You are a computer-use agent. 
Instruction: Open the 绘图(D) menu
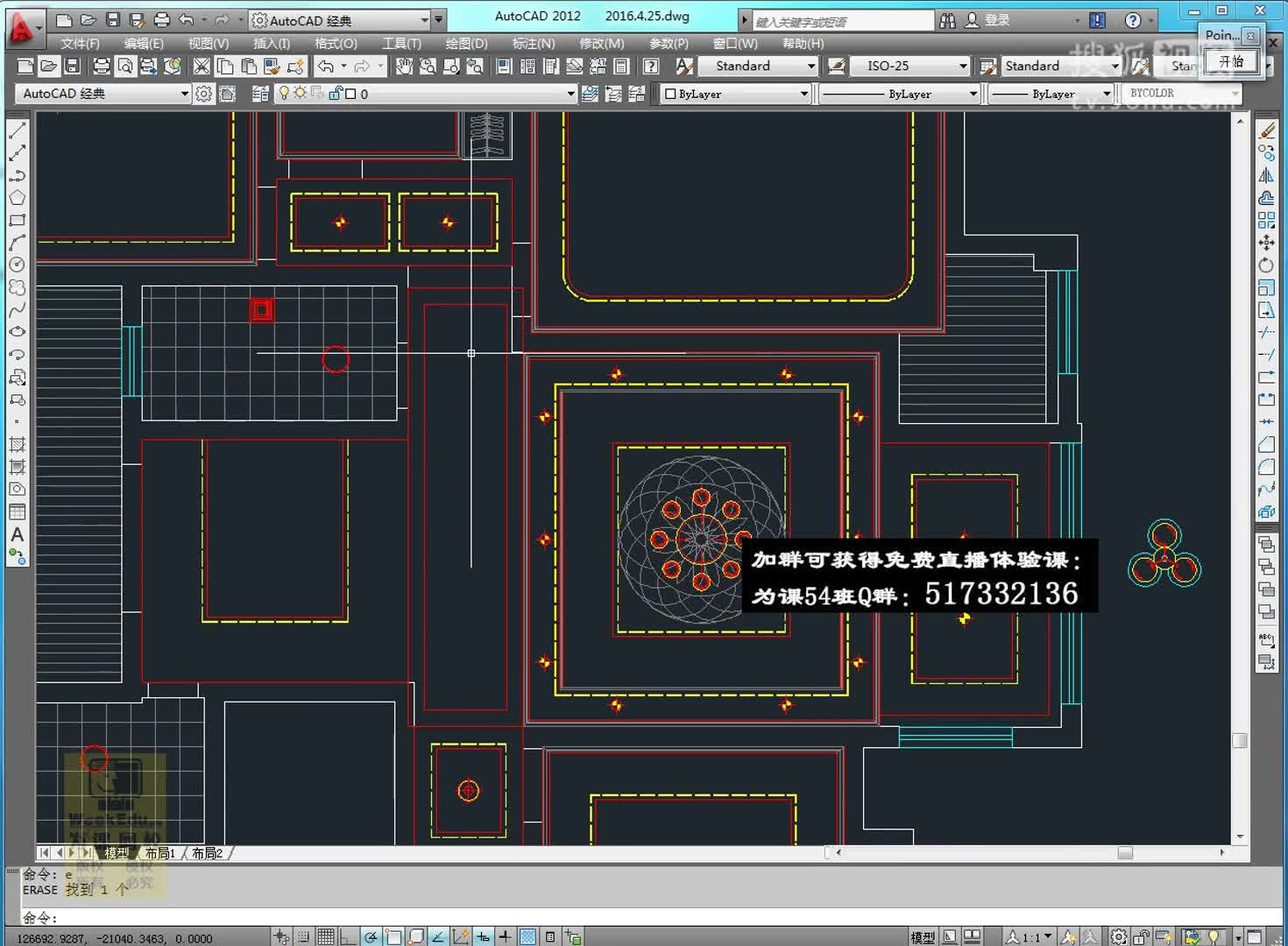coord(466,43)
